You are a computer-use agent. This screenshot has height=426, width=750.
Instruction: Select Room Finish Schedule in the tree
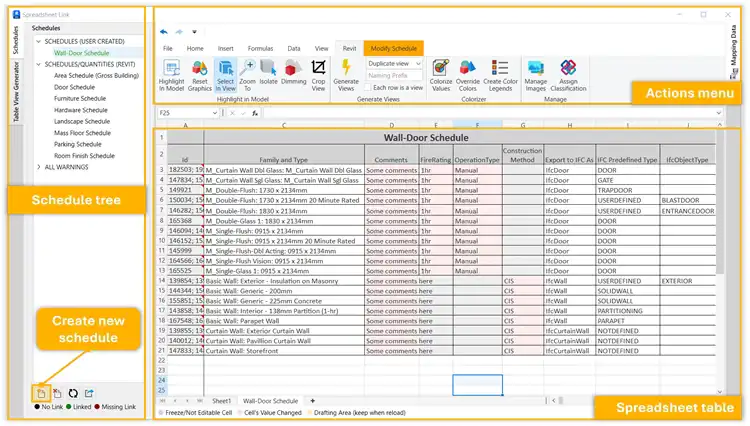click(x=84, y=156)
